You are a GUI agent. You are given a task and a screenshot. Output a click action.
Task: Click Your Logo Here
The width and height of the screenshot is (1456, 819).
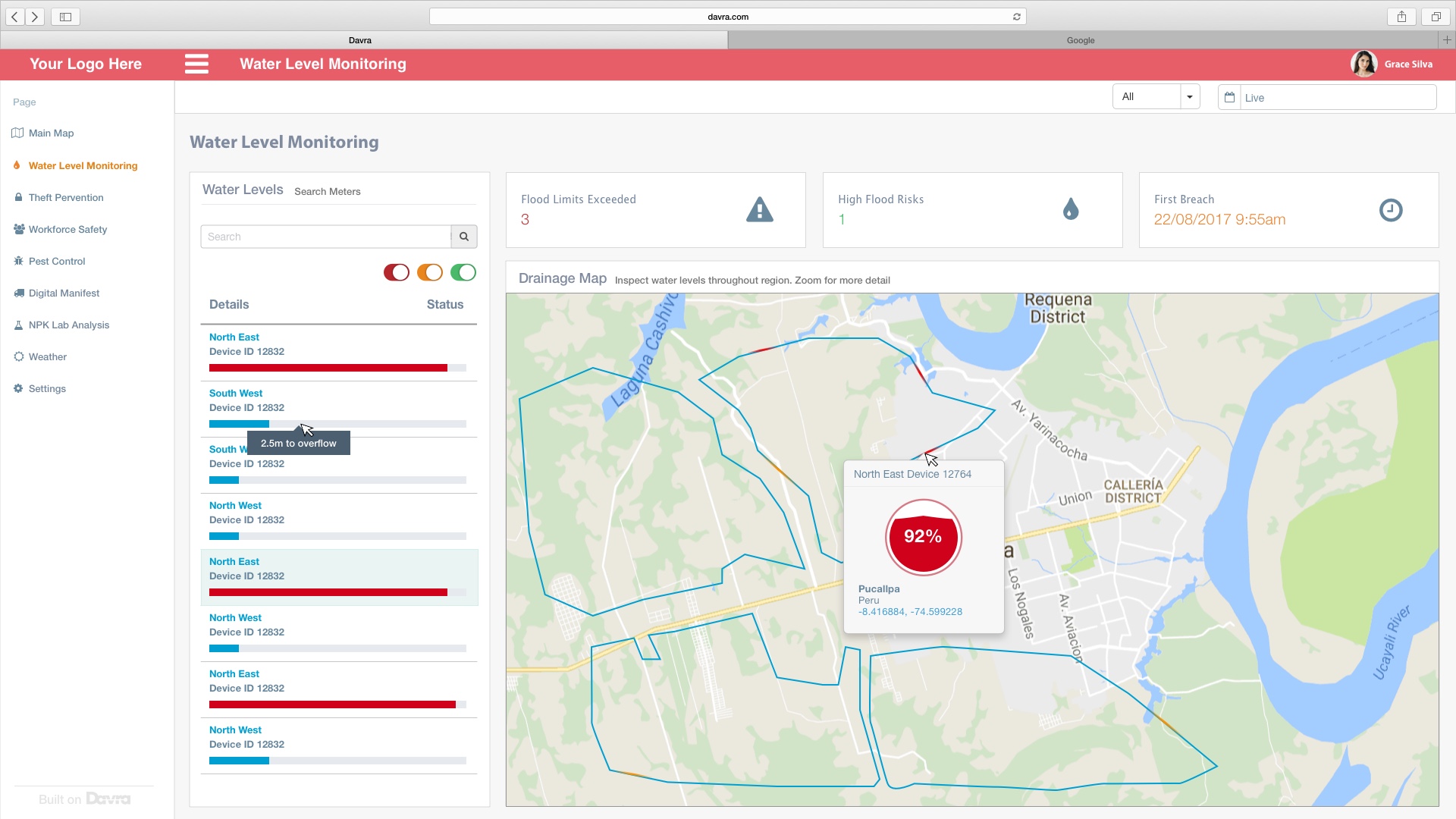pyautogui.click(x=86, y=64)
